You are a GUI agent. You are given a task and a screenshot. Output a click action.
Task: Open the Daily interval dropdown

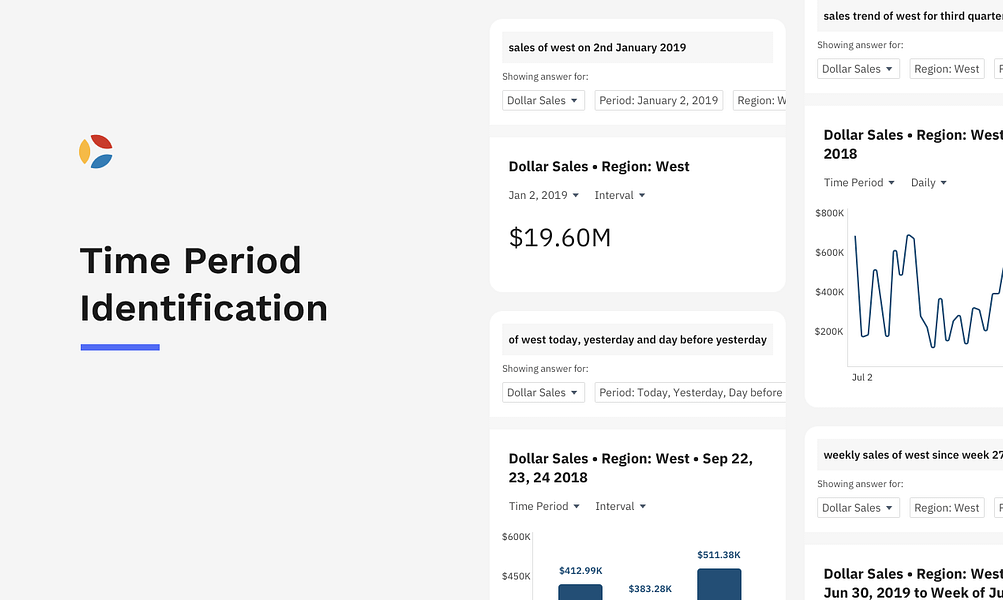[x=928, y=182]
